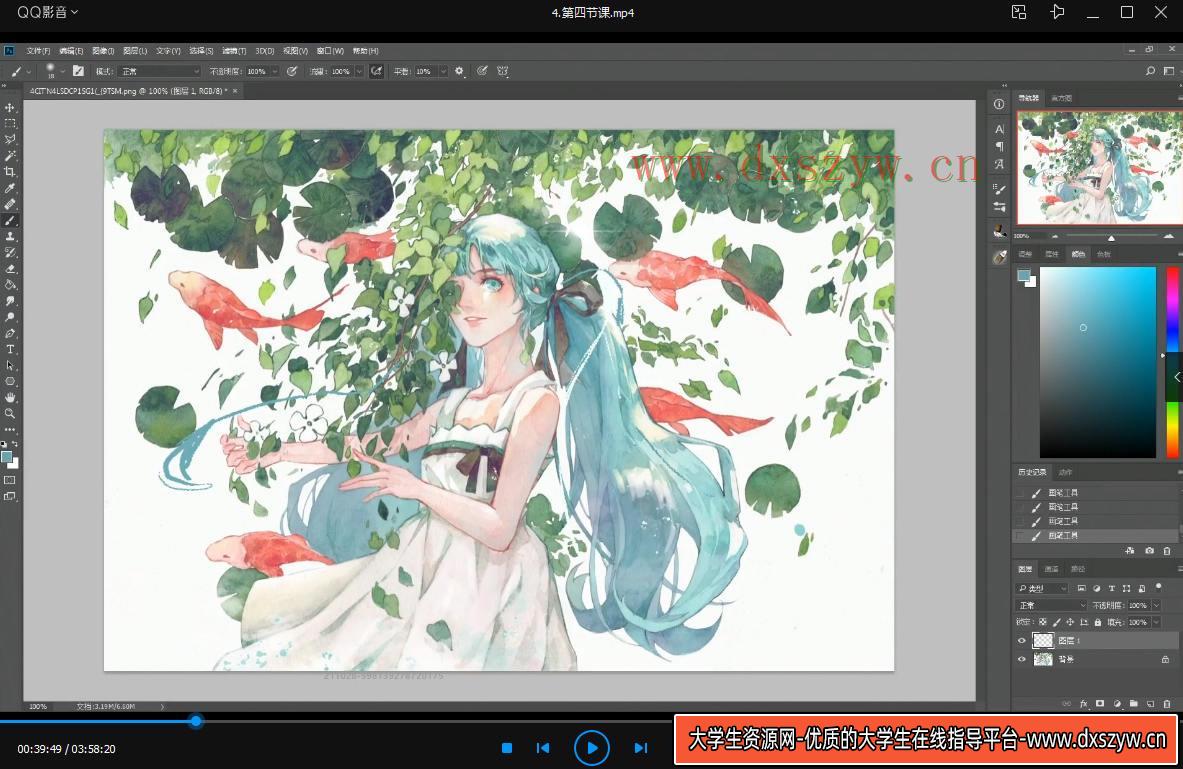Select the Horizontal Type tool

coord(10,349)
